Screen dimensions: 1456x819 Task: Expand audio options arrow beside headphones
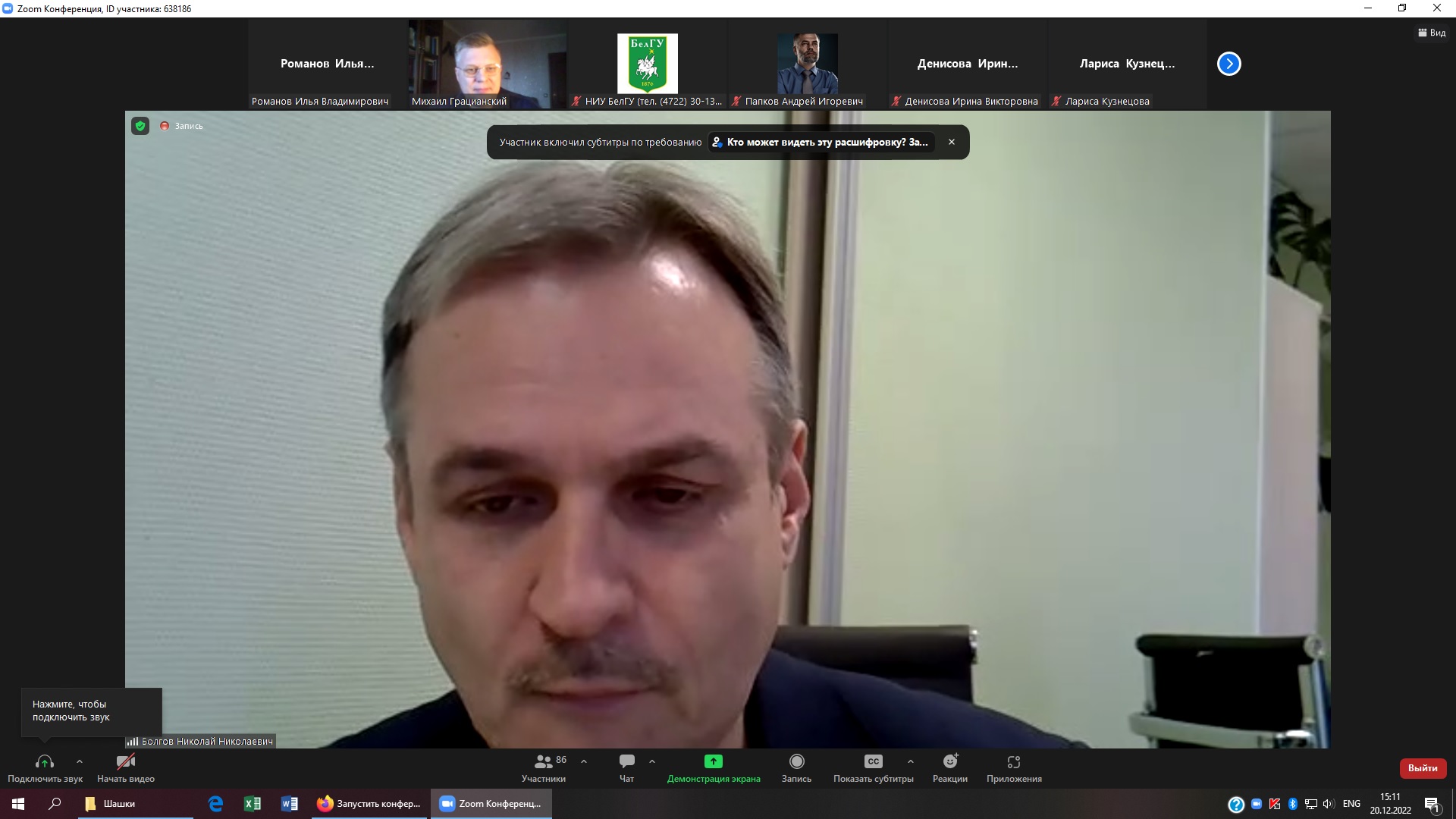(80, 761)
